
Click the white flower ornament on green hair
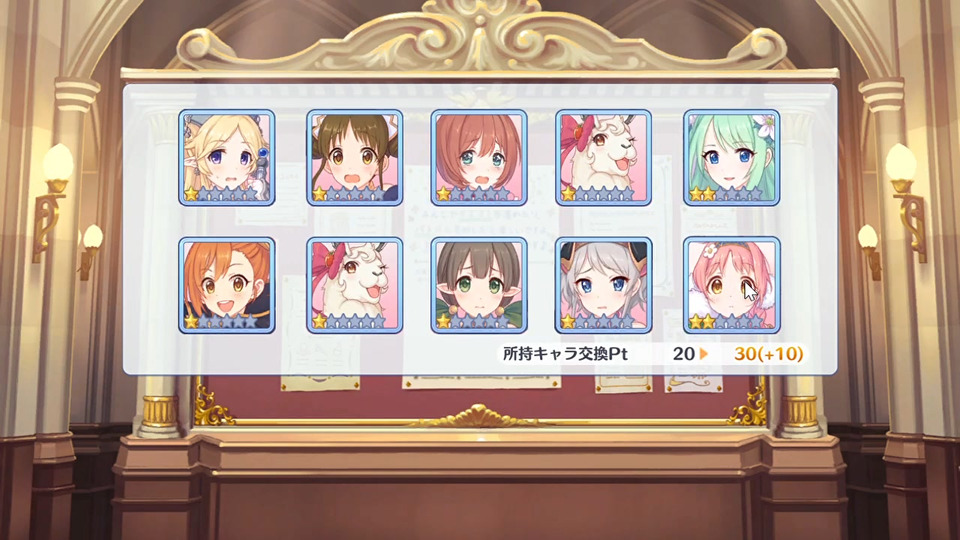pyautogui.click(x=765, y=127)
